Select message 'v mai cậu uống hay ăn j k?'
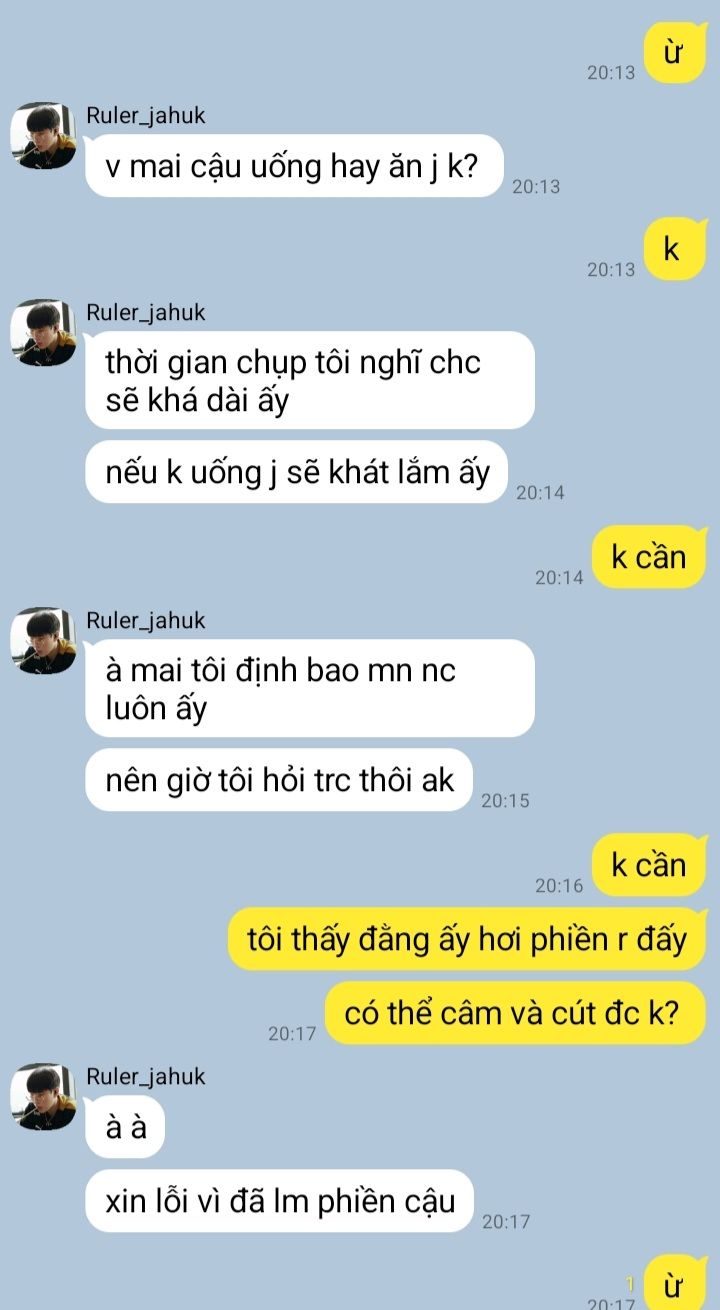This screenshot has width=720, height=1310. point(294,166)
